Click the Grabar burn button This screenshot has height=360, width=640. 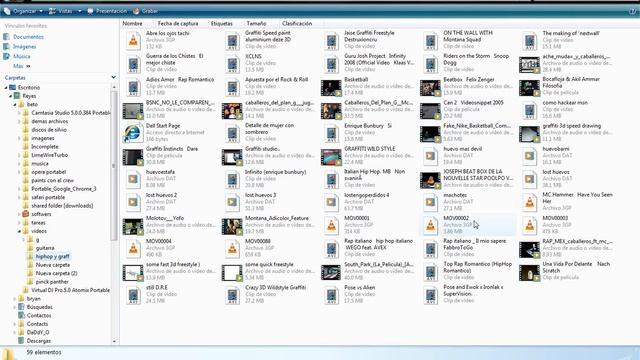click(146, 11)
